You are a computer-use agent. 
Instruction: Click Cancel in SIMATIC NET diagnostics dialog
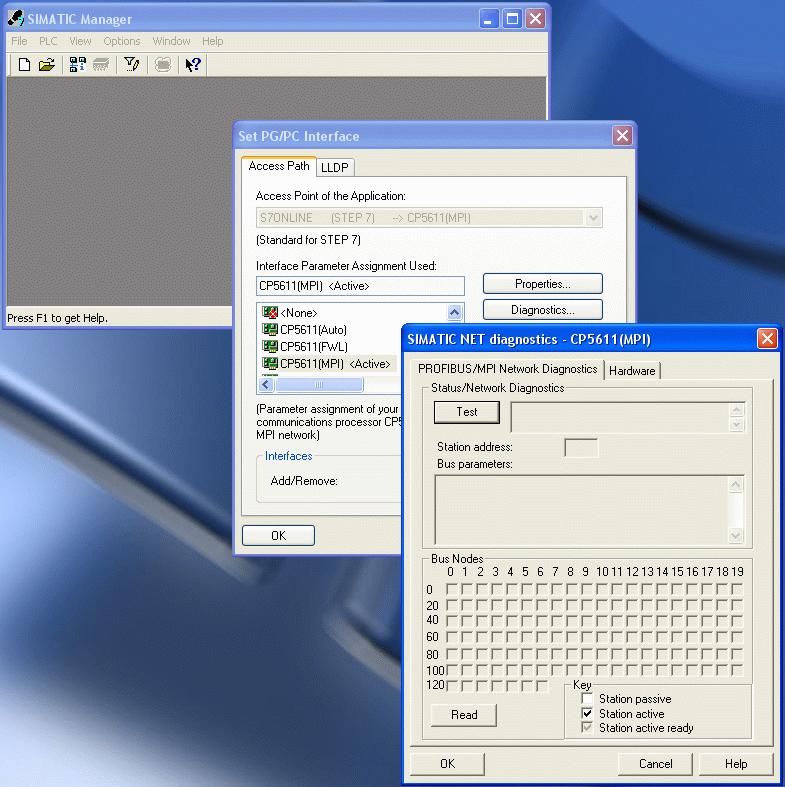pos(656,764)
